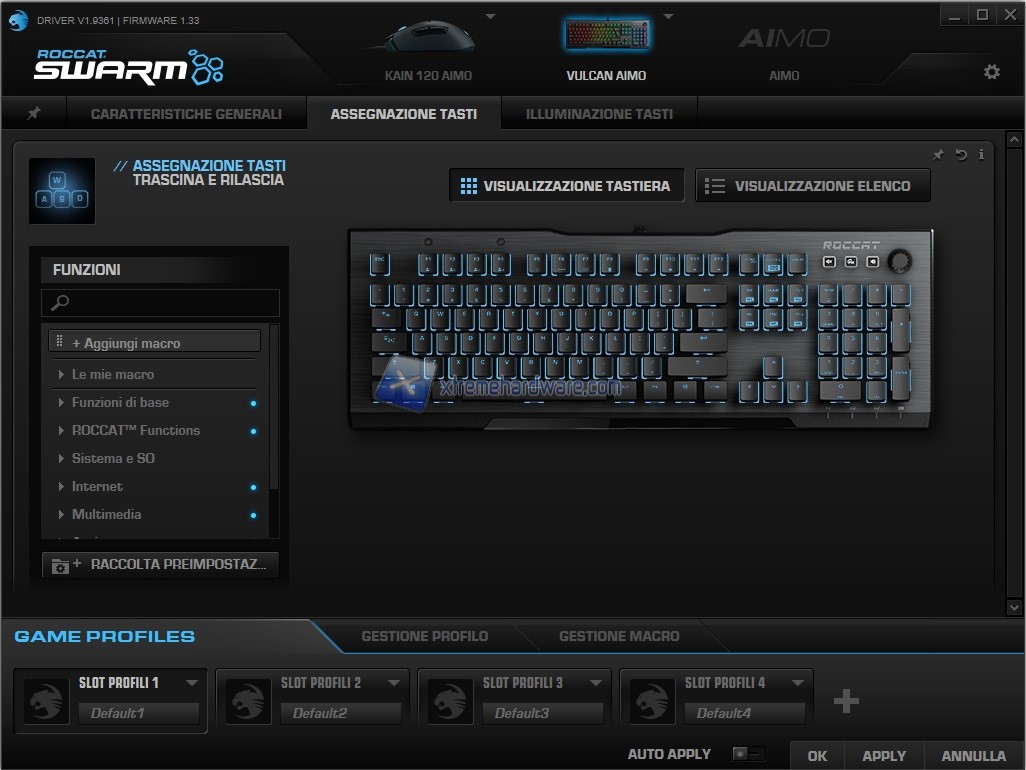Image resolution: width=1026 pixels, height=770 pixels.
Task: Click the functions list vertical scrollbar
Action: pos(275,420)
